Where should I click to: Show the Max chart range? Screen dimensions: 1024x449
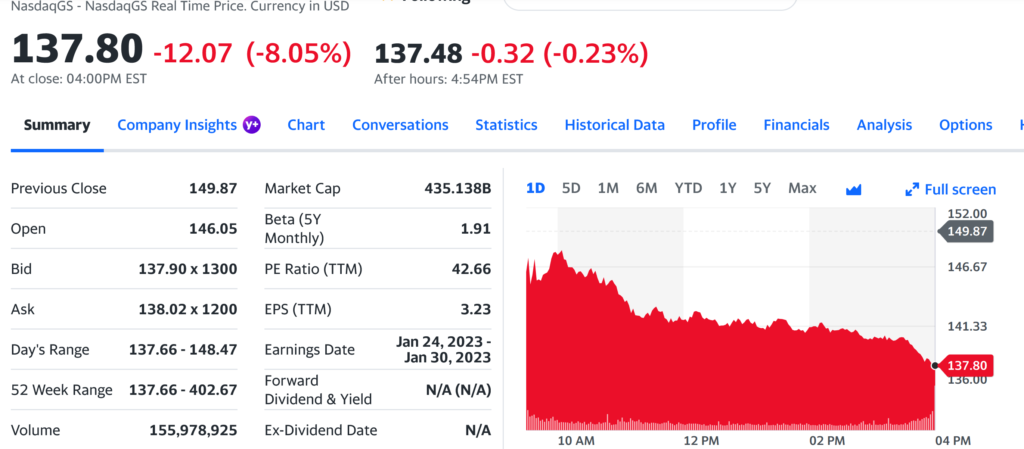click(802, 188)
